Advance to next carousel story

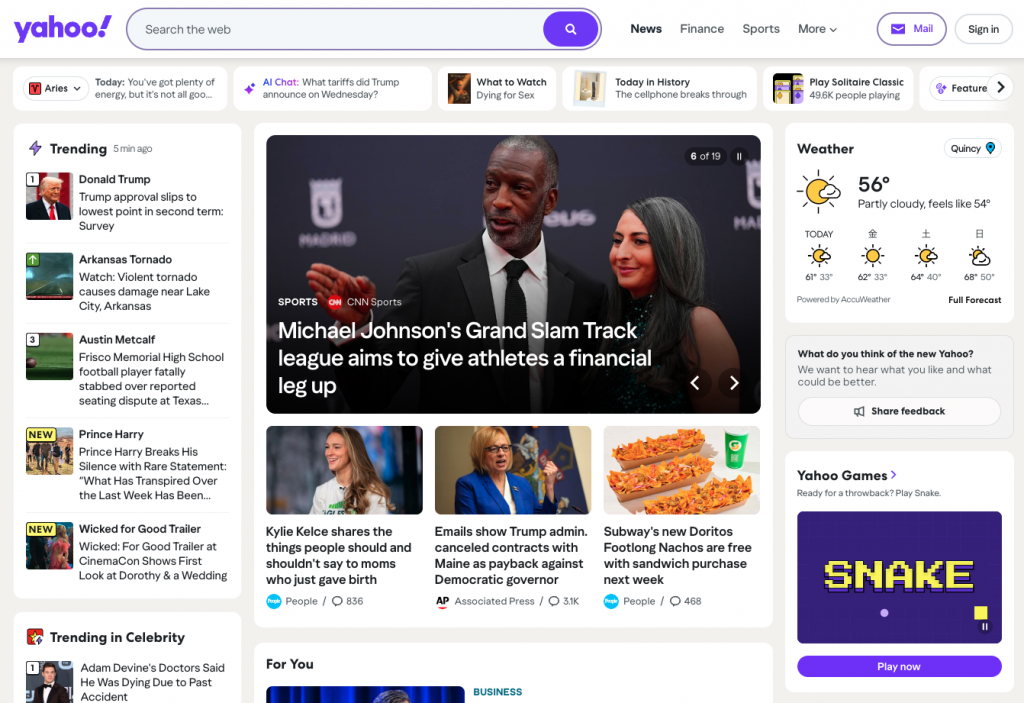click(733, 383)
